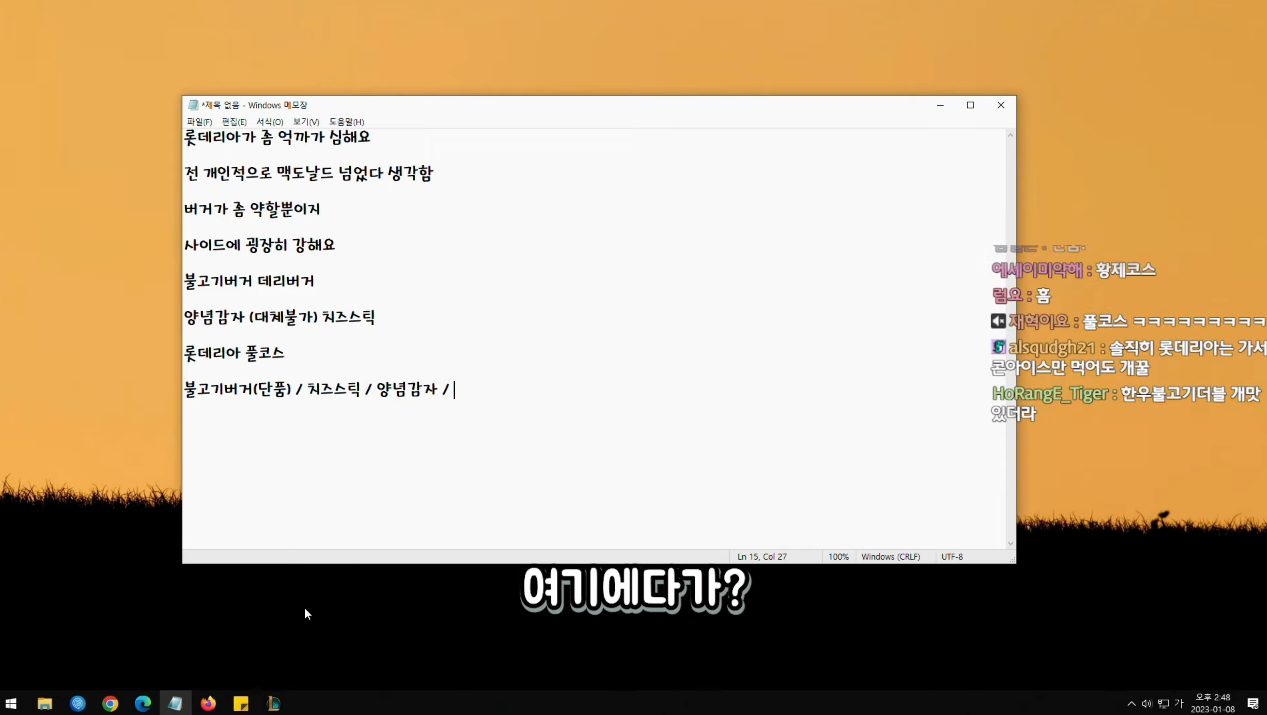The width and height of the screenshot is (1267, 715).
Task: Open Sticky Notes from the taskbar
Action: coord(240,703)
